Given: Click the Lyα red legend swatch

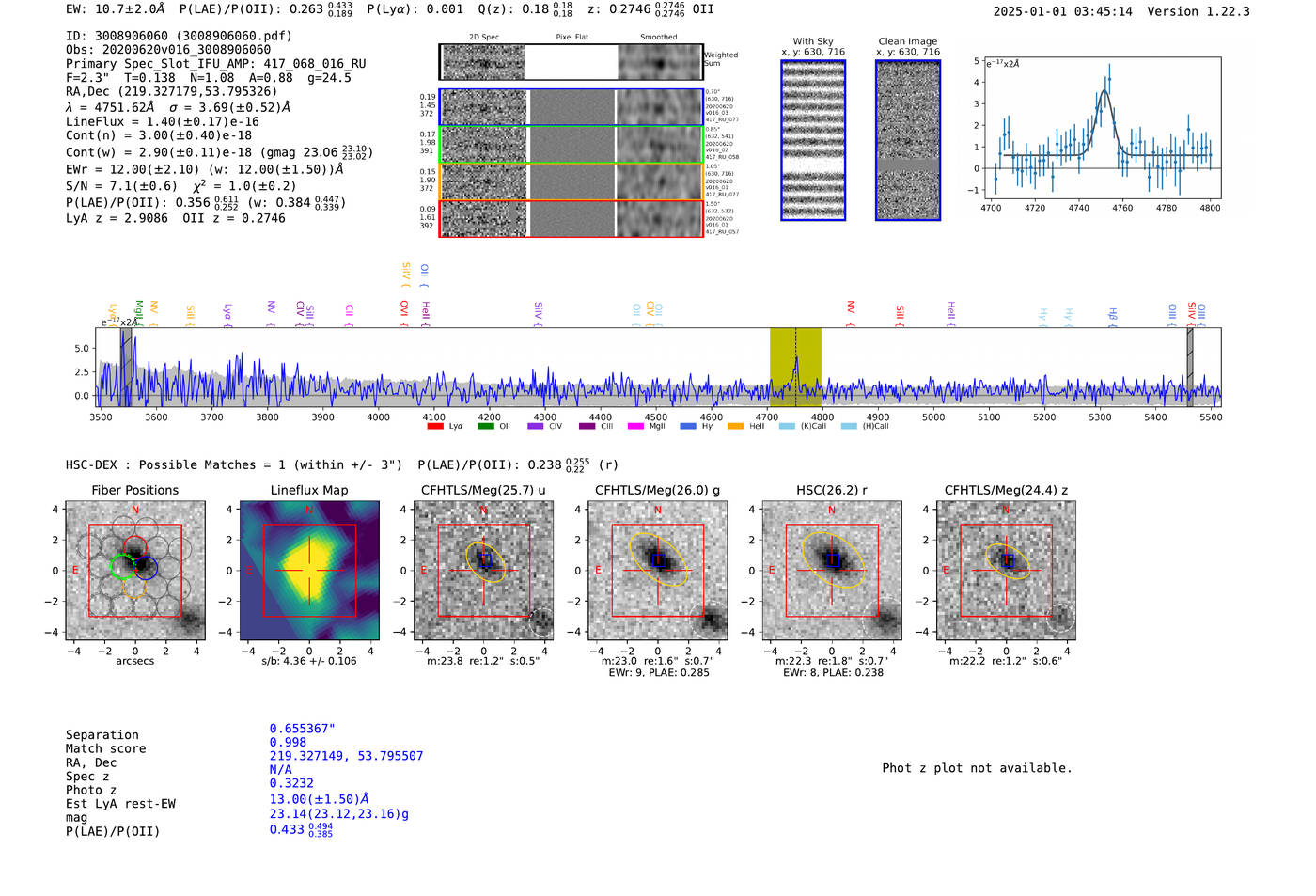Looking at the screenshot, I should pos(435,426).
